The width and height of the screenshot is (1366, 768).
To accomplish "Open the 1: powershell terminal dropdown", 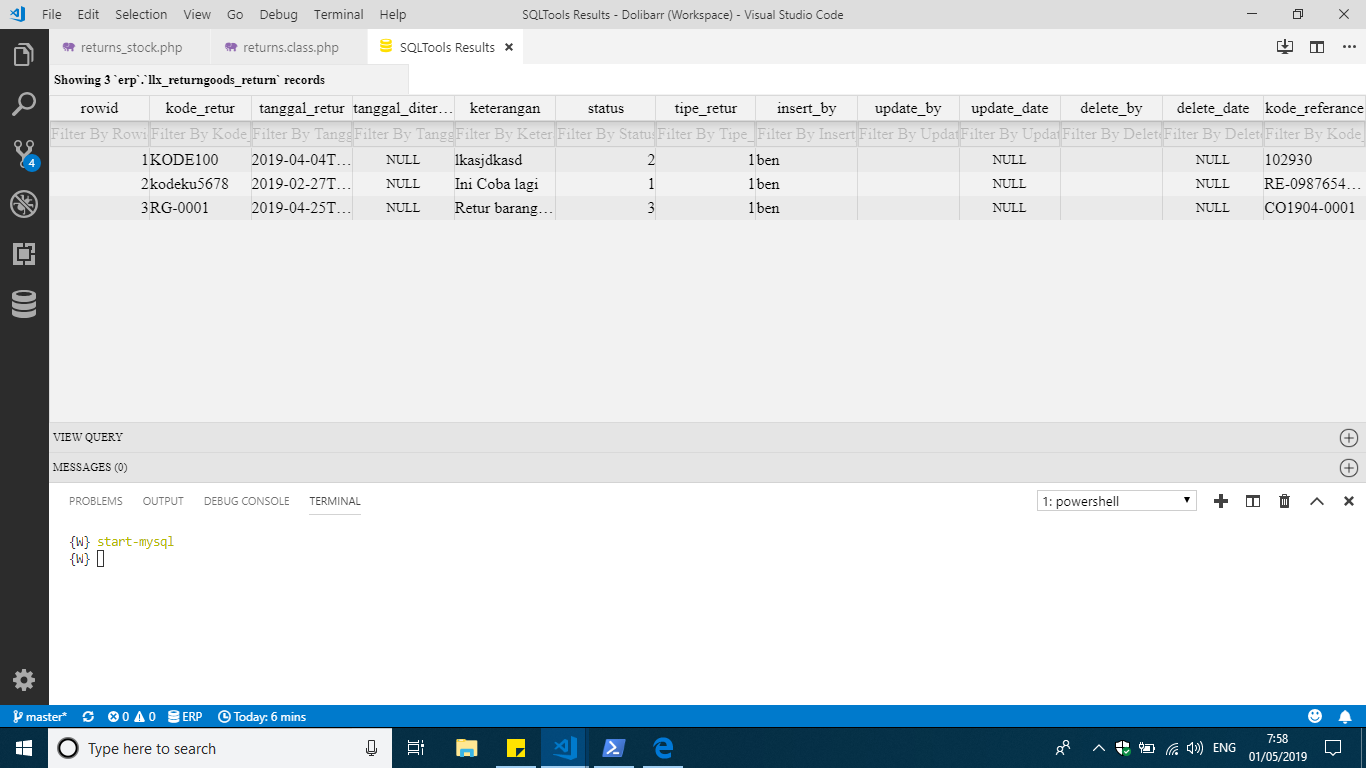I will click(1117, 501).
